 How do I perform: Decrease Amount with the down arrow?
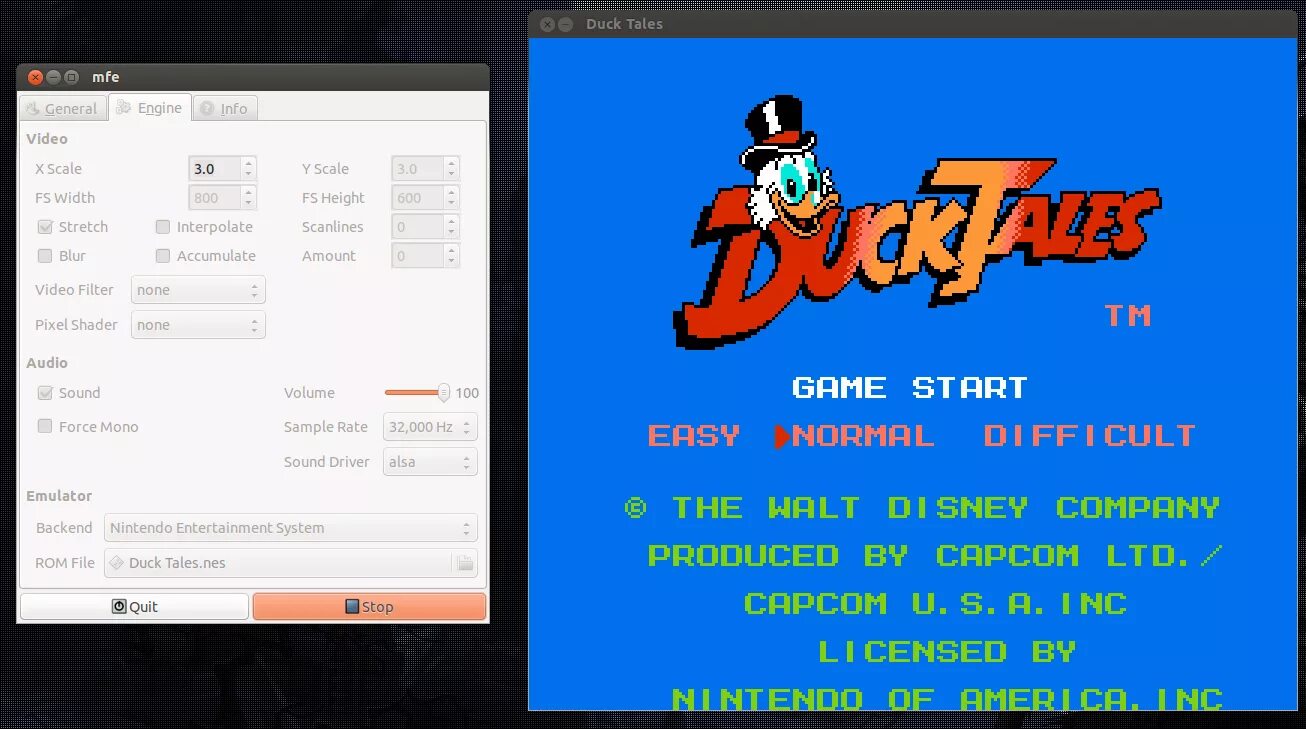452,262
